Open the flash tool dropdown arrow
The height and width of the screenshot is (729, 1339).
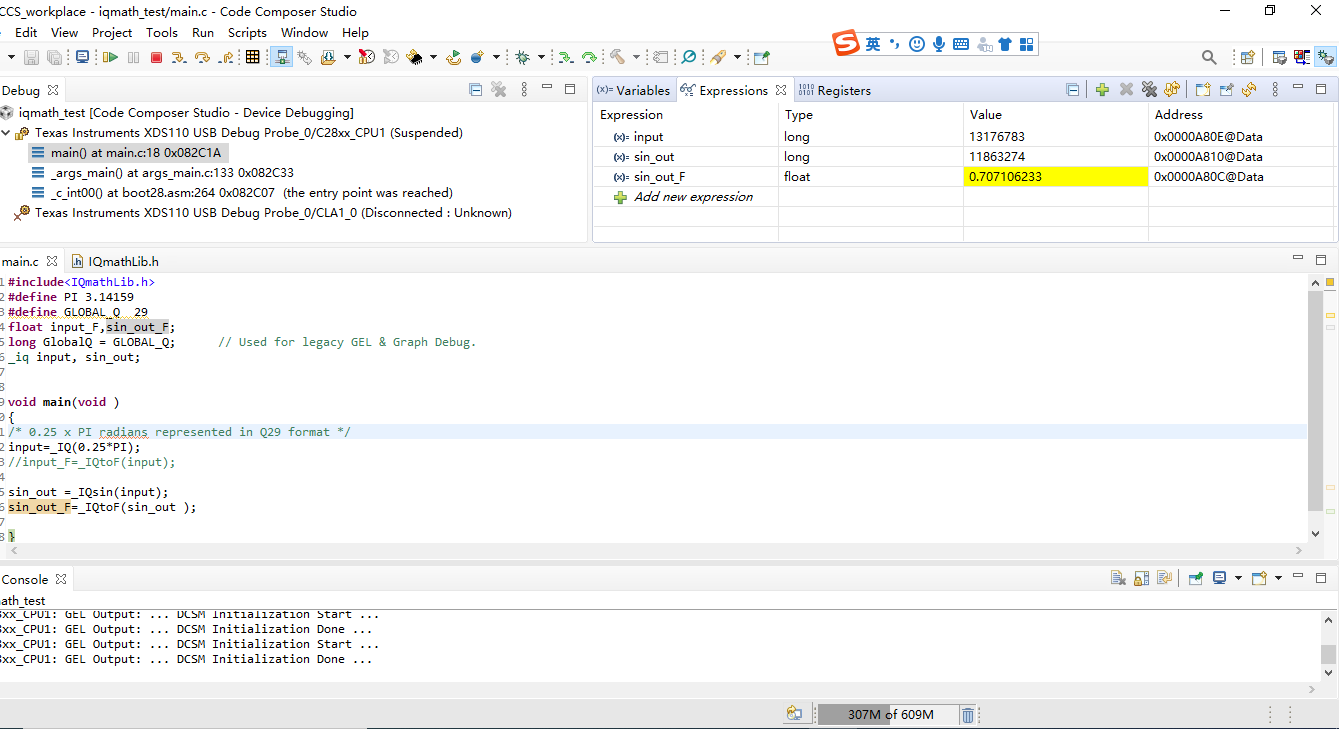[434, 57]
